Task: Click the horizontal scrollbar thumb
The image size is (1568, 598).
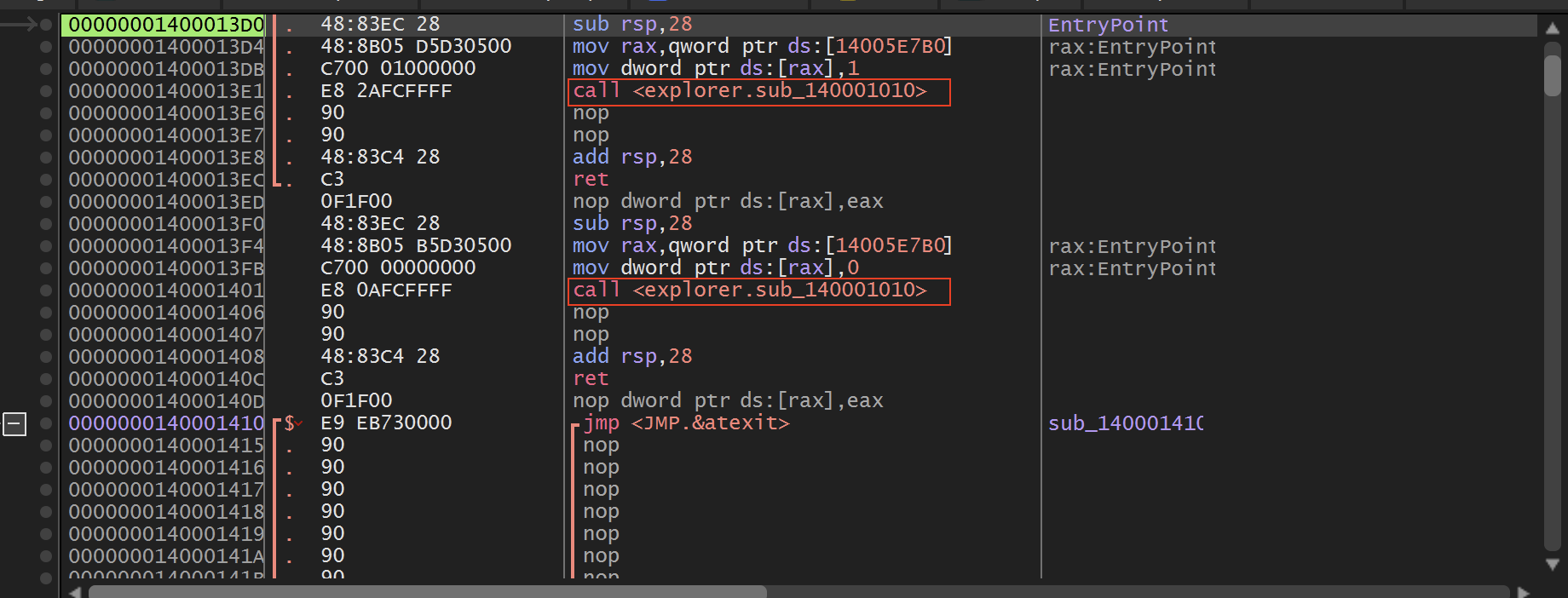Action: pyautogui.click(x=428, y=591)
